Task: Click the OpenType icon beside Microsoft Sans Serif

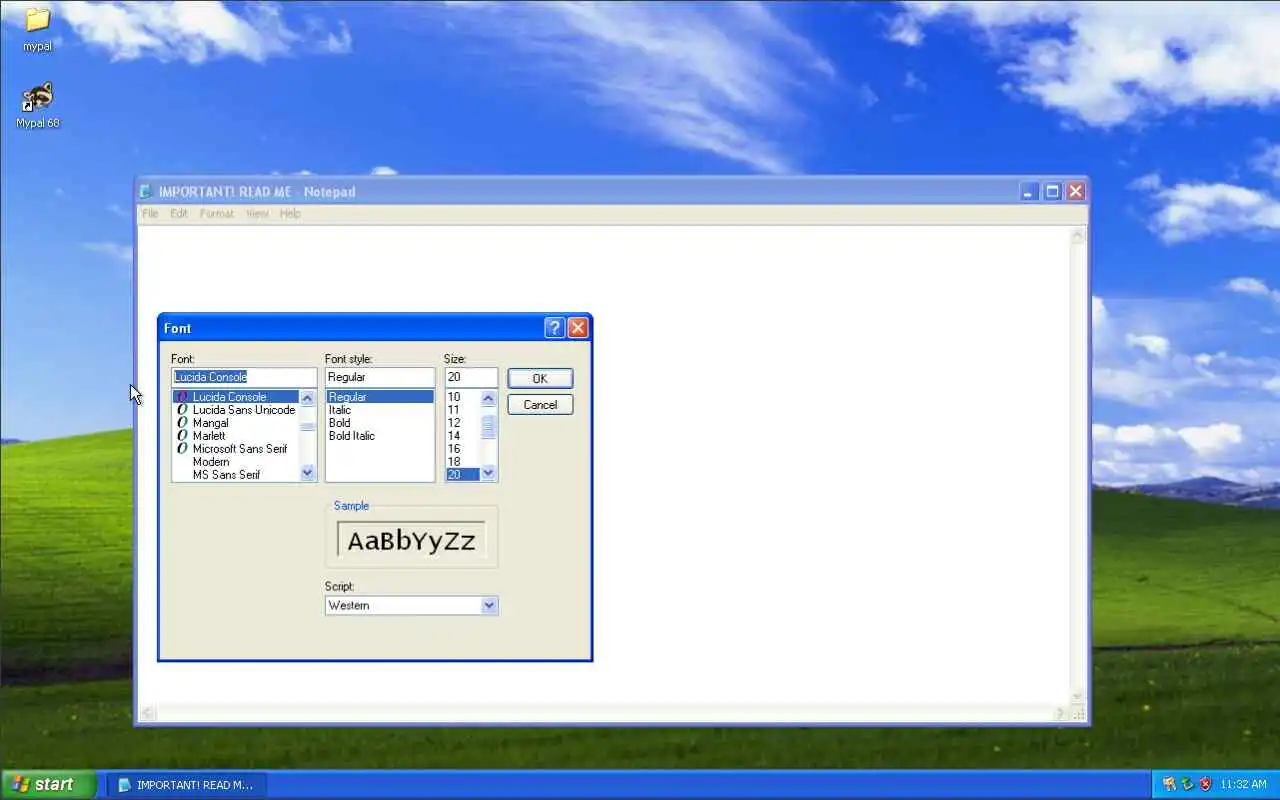Action: point(182,449)
